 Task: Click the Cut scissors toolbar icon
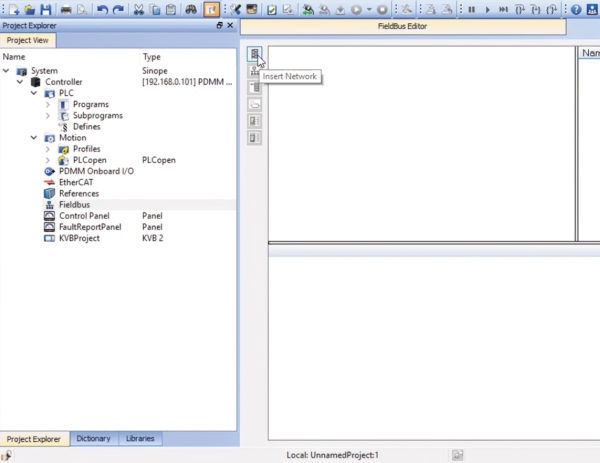139,10
